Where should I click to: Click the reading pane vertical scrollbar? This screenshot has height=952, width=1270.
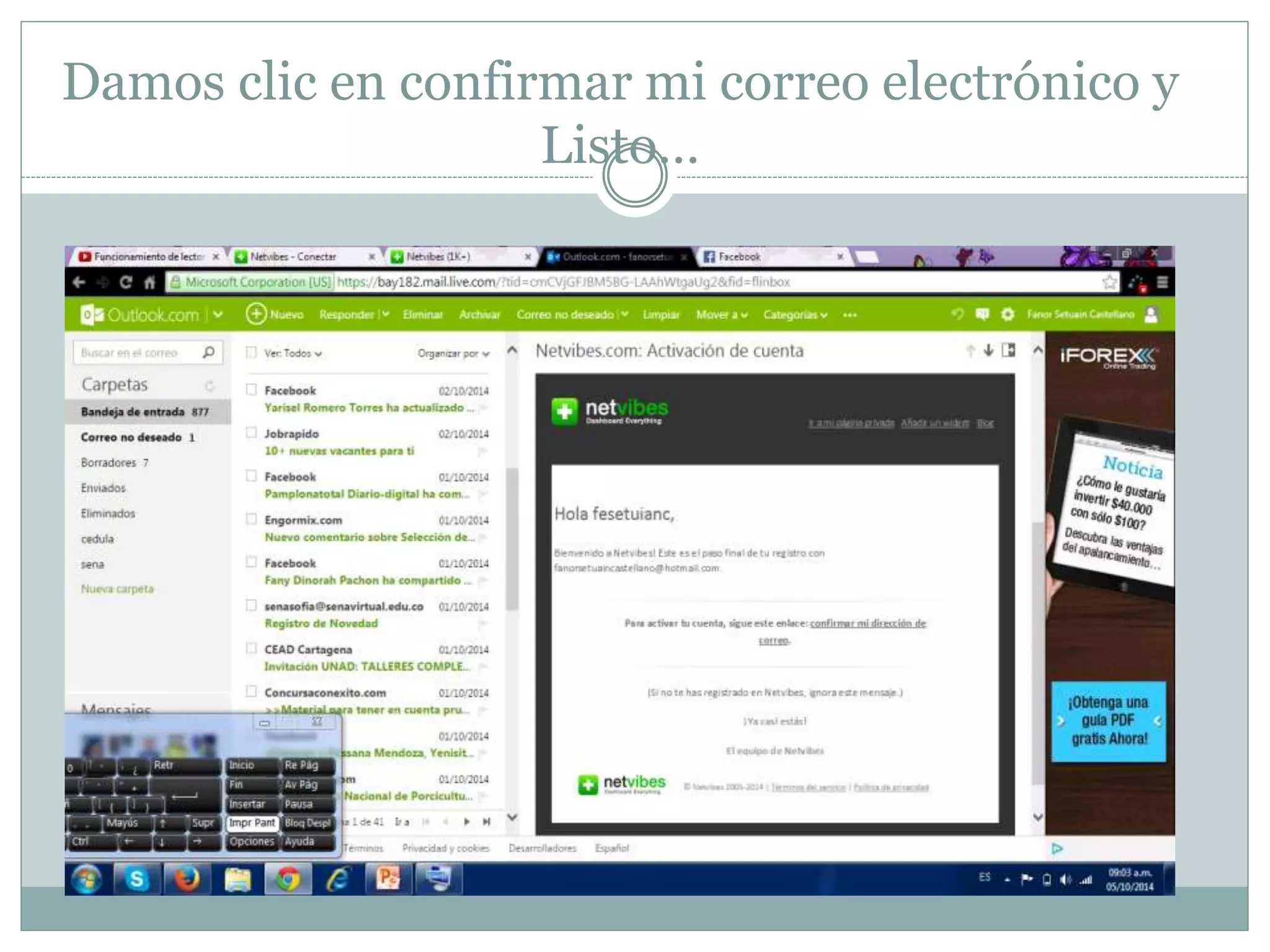coord(1037,654)
